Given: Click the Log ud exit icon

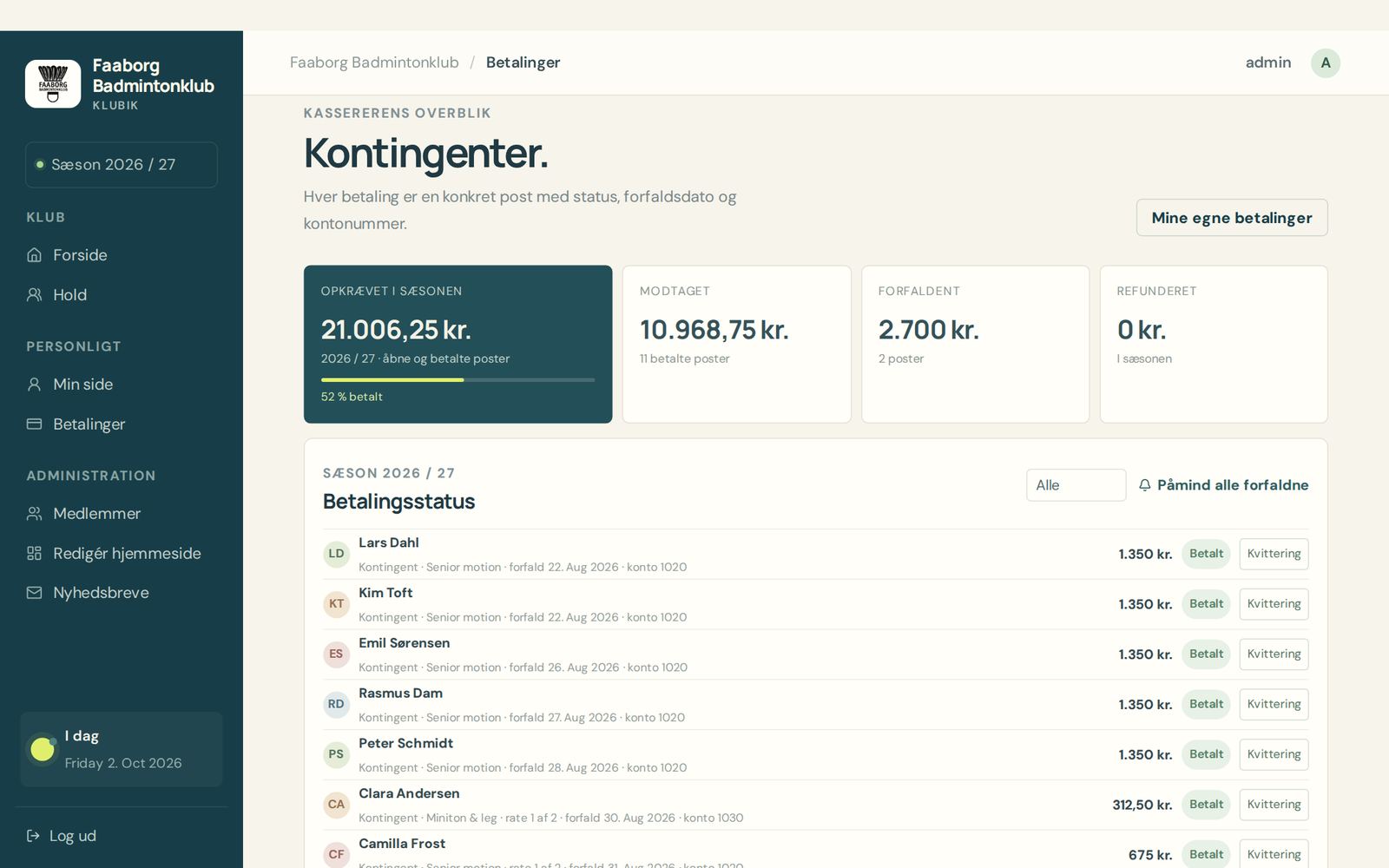Looking at the screenshot, I should [x=33, y=836].
